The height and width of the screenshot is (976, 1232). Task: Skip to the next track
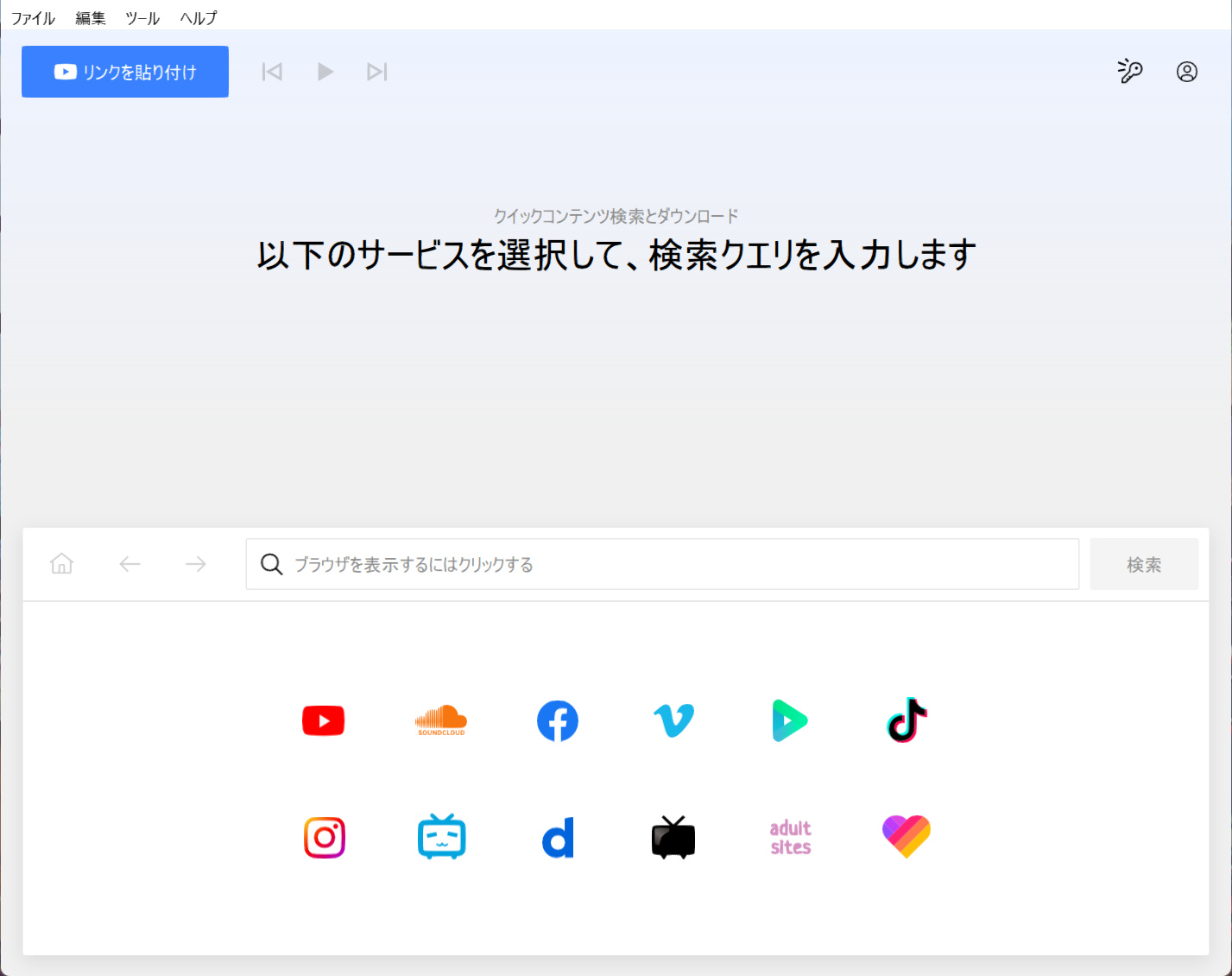[377, 72]
